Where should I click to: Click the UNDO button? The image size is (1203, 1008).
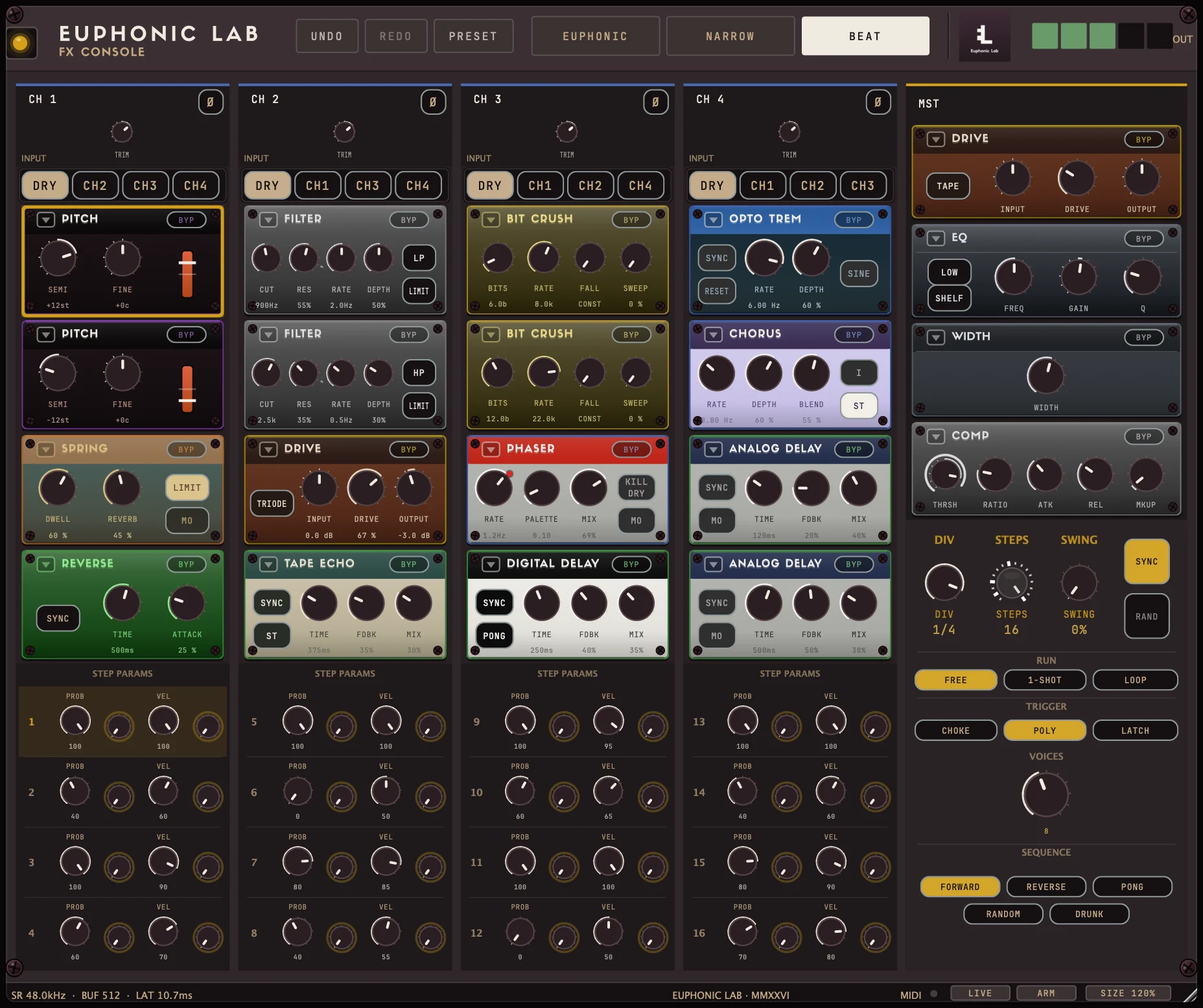(327, 36)
